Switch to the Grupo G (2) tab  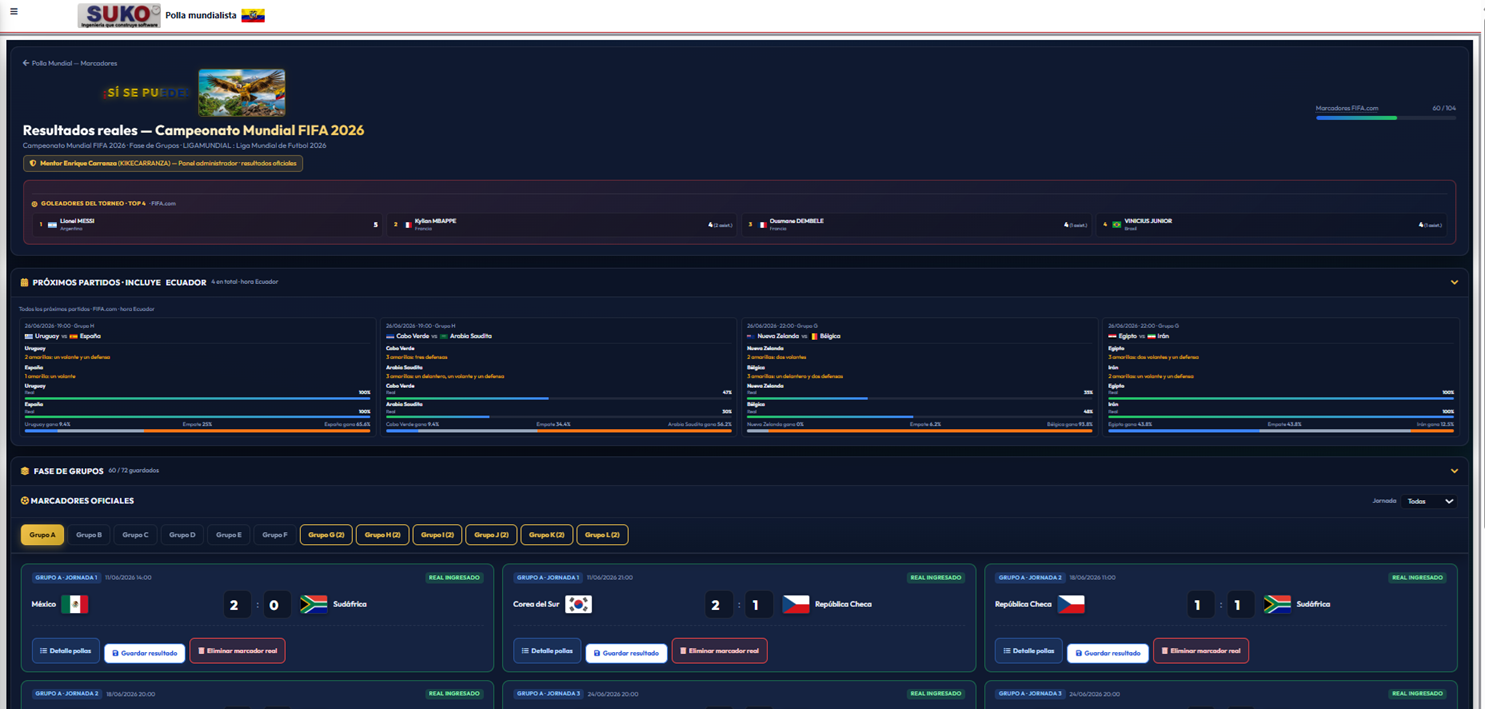(326, 535)
